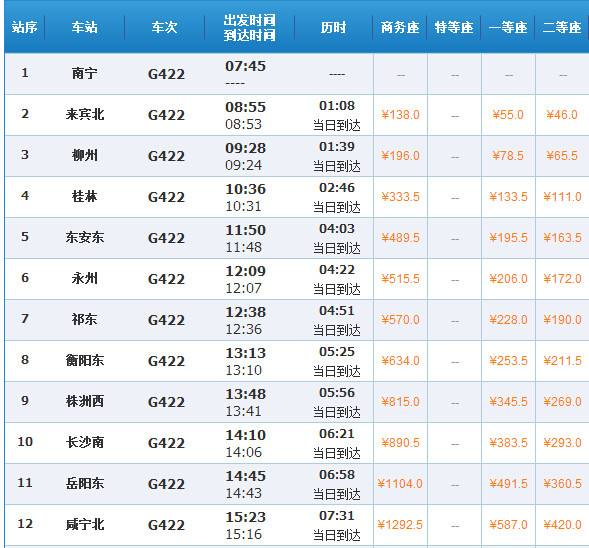Click second-class price ¥172.0
The width and height of the screenshot is (589, 548).
point(562,279)
